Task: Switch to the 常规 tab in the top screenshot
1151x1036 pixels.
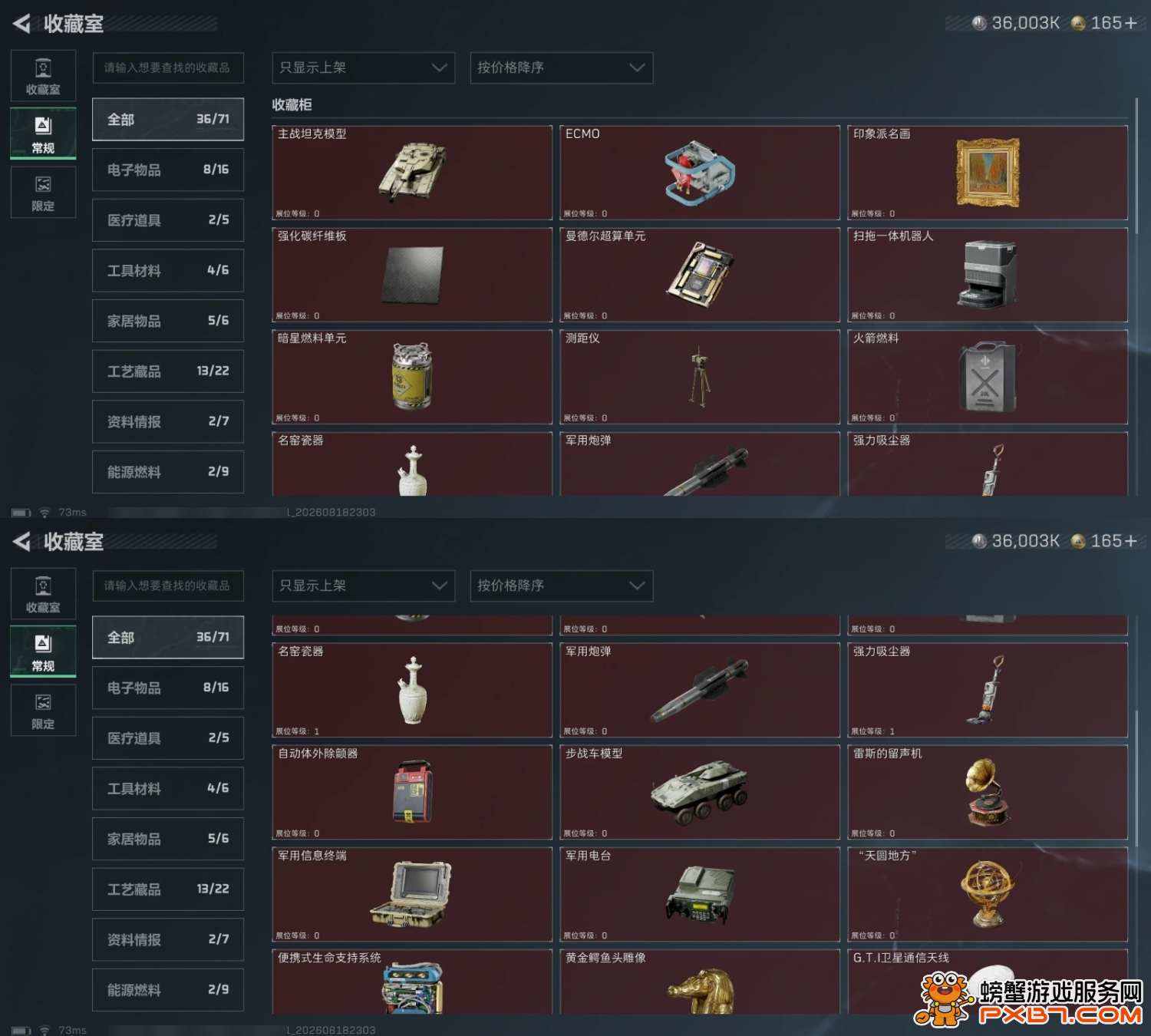Action: tap(43, 134)
